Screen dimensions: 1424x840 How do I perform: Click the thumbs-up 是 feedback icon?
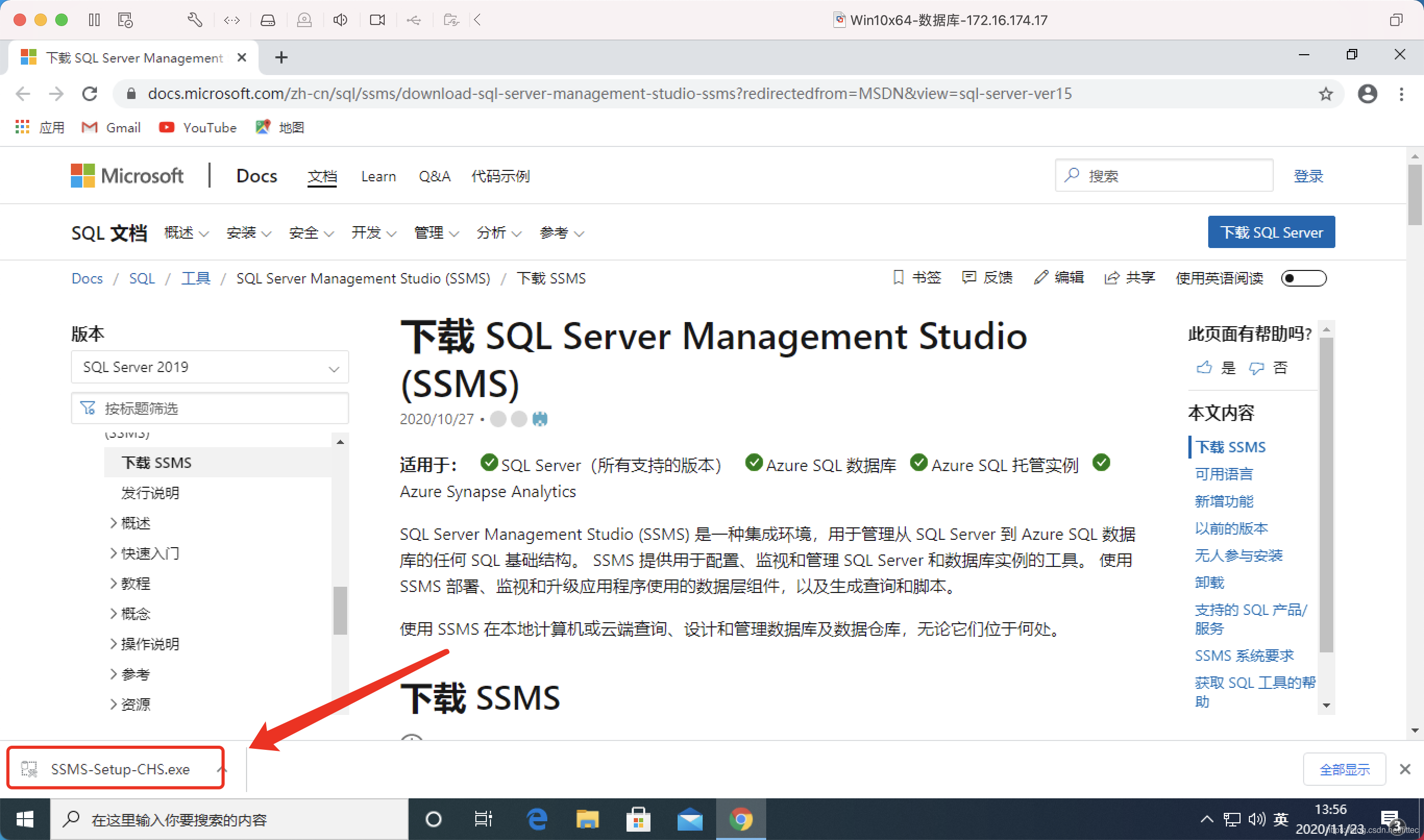[1204, 367]
